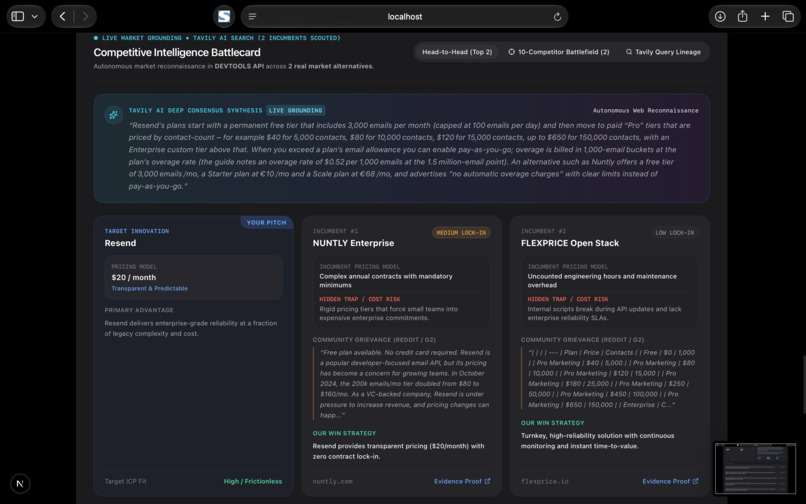Click OUR WIN STRATEGY heading in NUNTLY card
Screen dimensions: 806x504
[344, 433]
